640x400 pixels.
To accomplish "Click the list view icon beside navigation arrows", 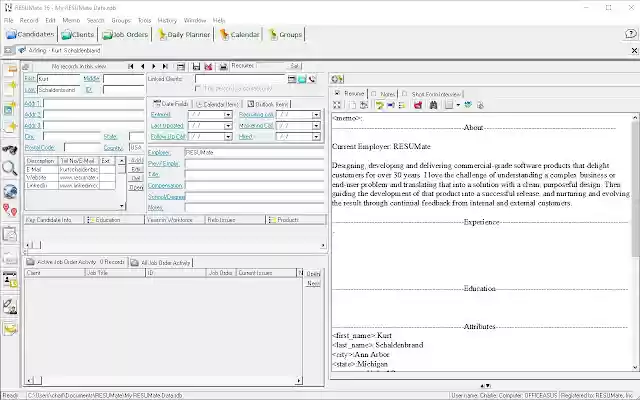I will (180, 67).
